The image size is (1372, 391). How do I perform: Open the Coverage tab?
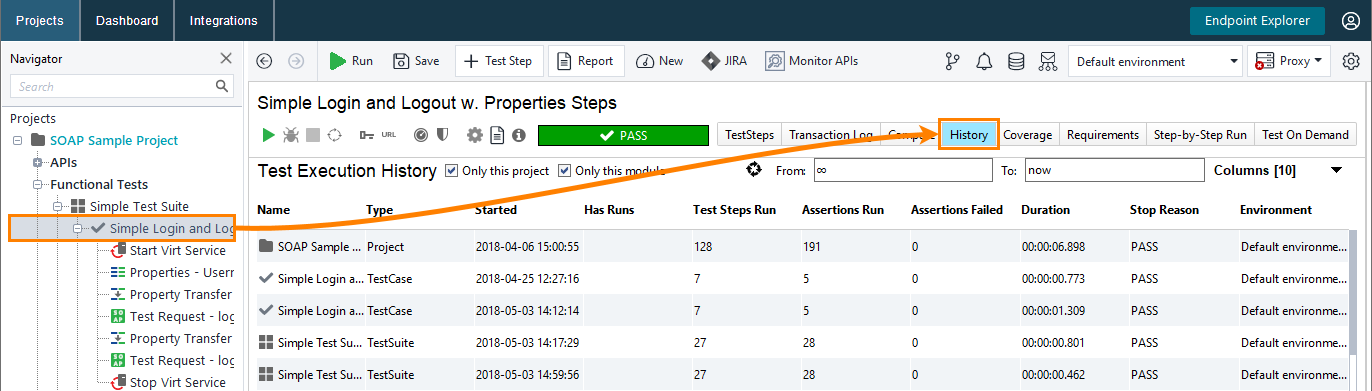(x=1027, y=134)
